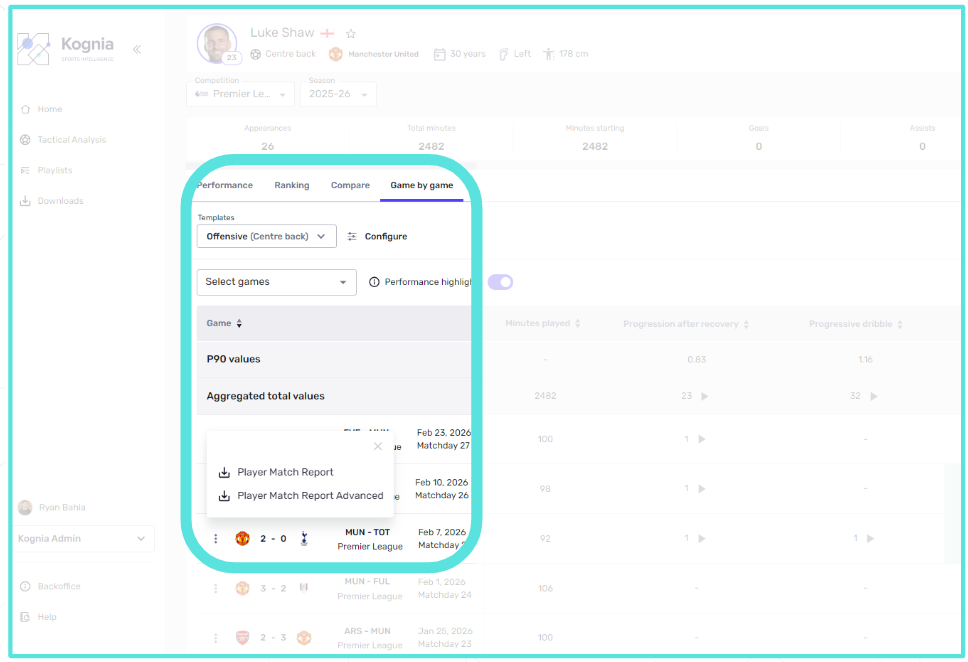Click the MUN - FUL match label
The image size is (968, 662).
[x=367, y=582]
